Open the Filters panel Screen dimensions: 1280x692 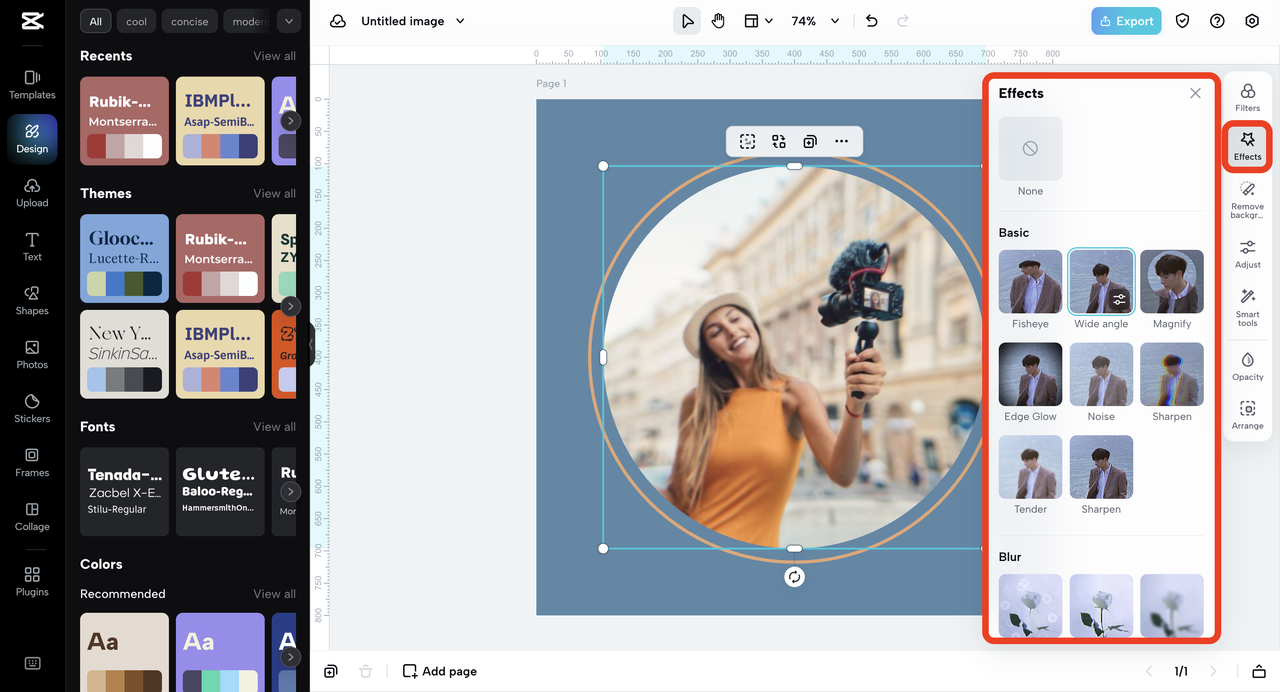coord(1247,97)
